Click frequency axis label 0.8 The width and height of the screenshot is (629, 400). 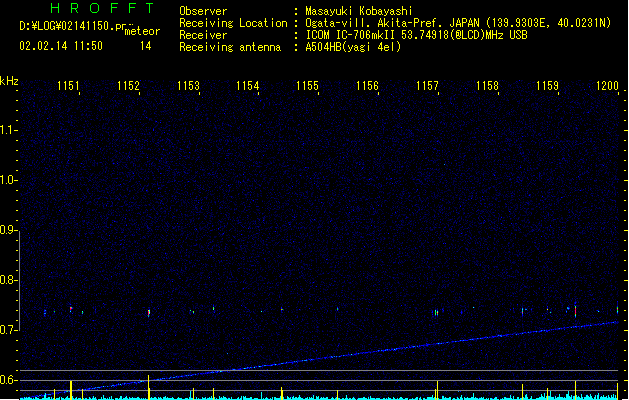pos(8,280)
